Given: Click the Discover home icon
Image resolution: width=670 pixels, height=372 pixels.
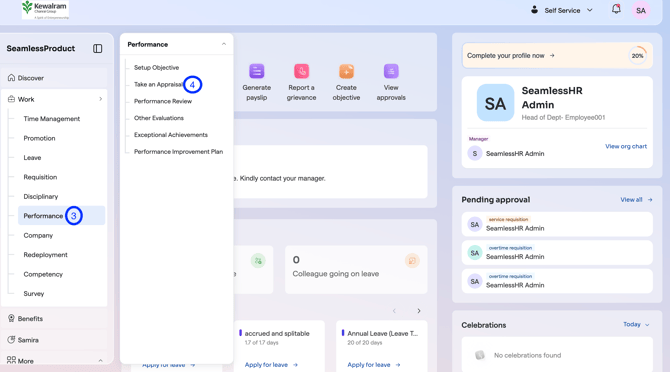Looking at the screenshot, I should [12, 78].
